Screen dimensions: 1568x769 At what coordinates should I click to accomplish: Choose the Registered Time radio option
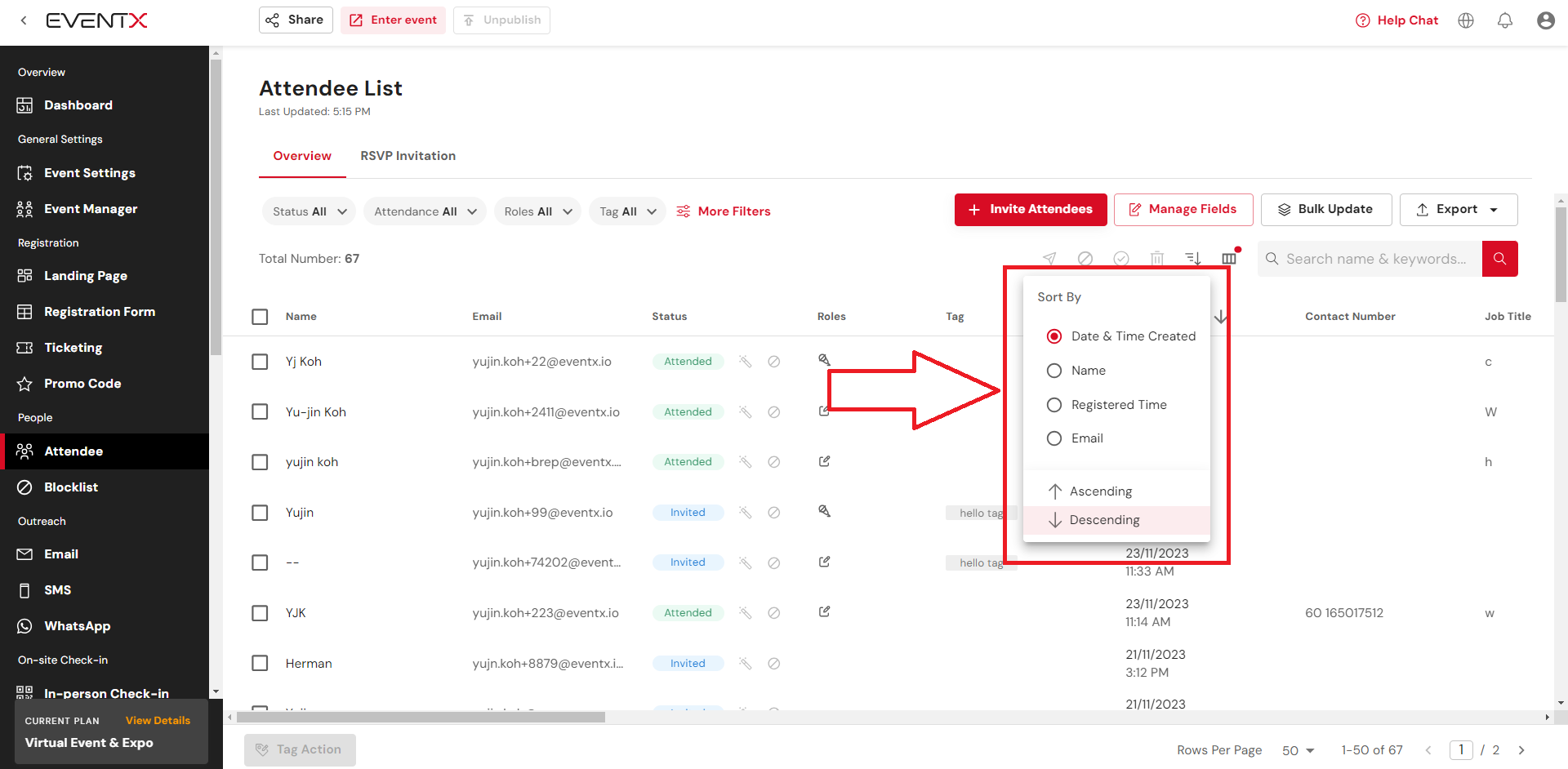[1054, 405]
